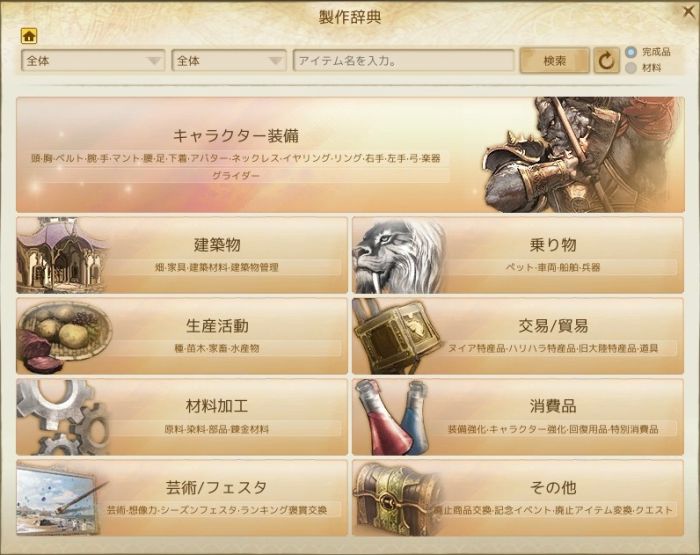Click the circular refresh arrow icon
700x555 pixels.
[606, 60]
